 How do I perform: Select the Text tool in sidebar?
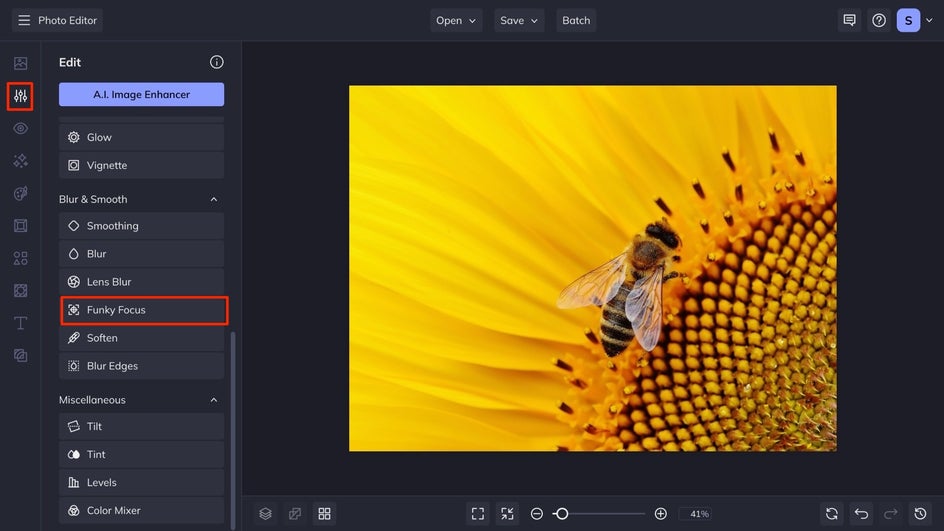click(x=20, y=323)
